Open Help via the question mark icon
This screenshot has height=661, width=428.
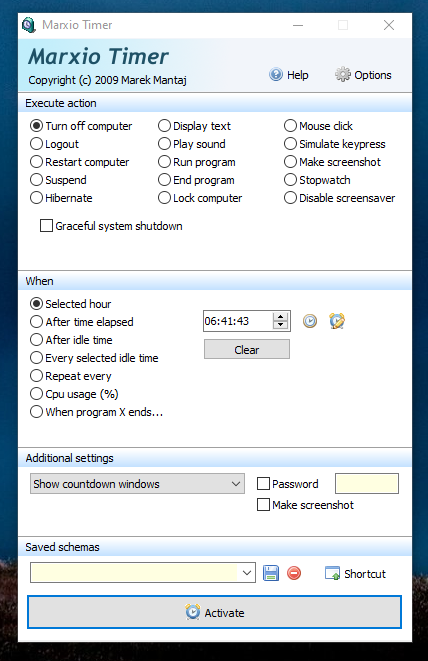pyautogui.click(x=276, y=75)
